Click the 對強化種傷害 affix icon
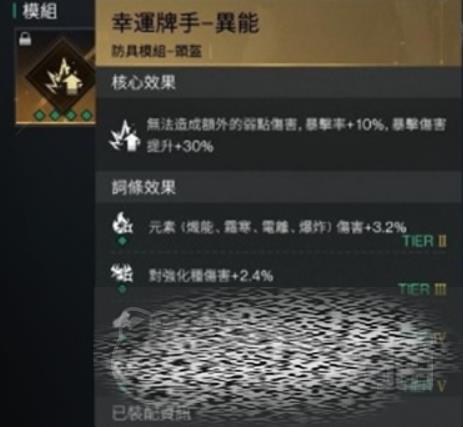The image size is (463, 427). (x=122, y=273)
